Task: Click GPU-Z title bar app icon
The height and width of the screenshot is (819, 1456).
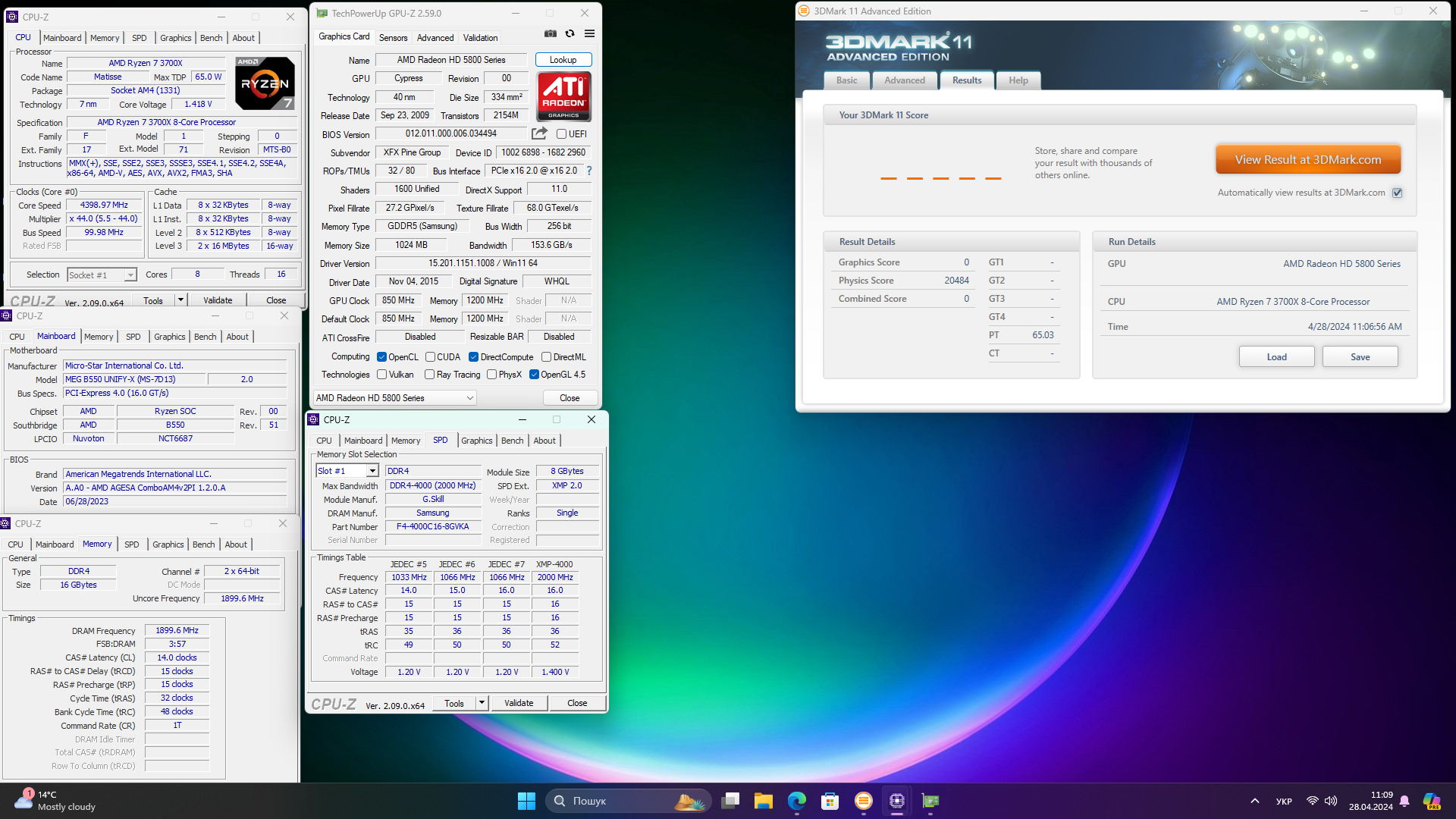Action: (x=322, y=13)
